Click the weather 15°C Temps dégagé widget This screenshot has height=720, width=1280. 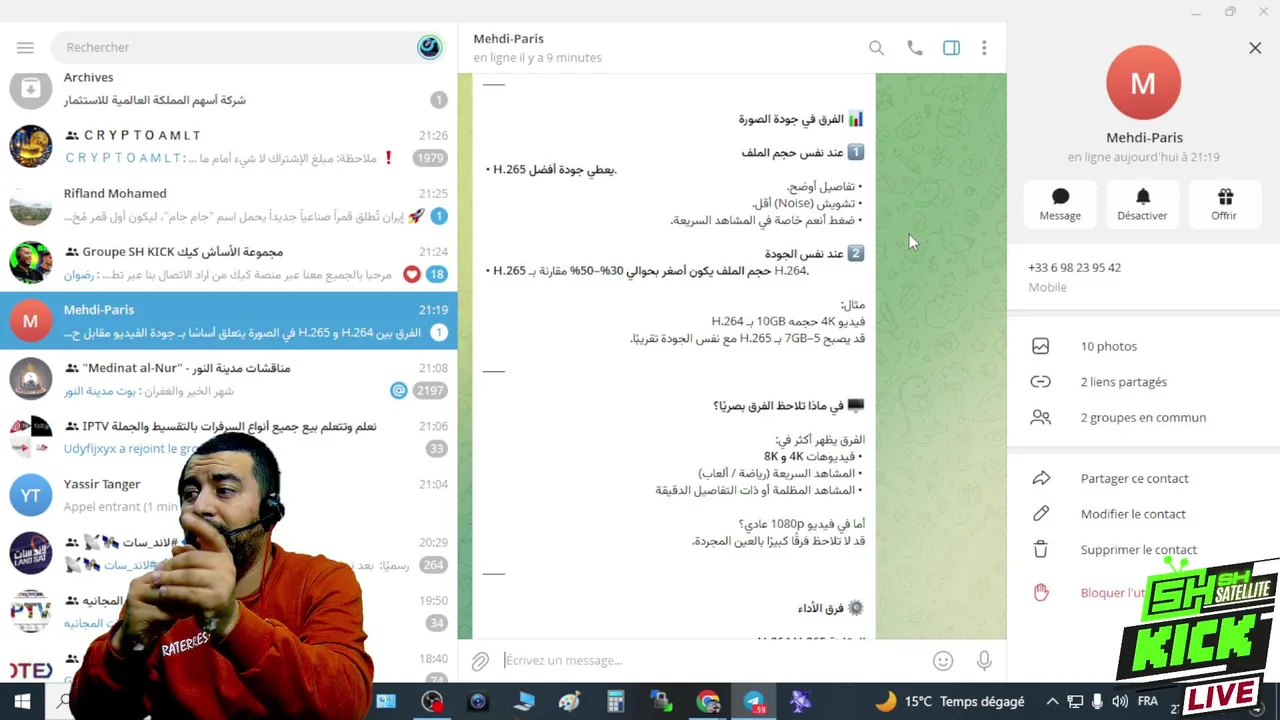pos(950,702)
